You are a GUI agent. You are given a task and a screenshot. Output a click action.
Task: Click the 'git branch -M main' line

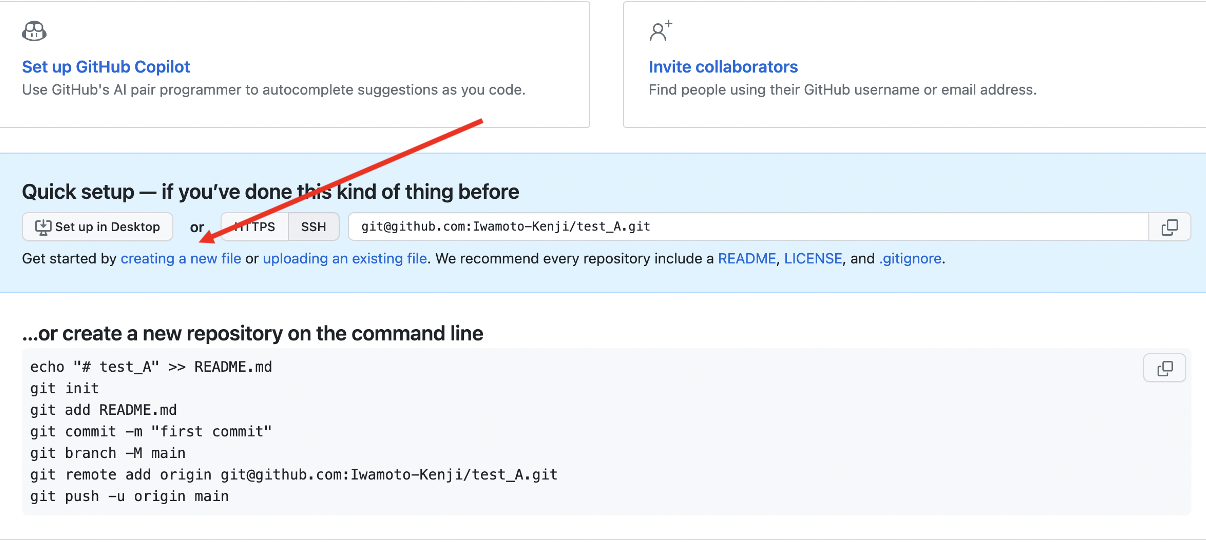click(x=108, y=453)
